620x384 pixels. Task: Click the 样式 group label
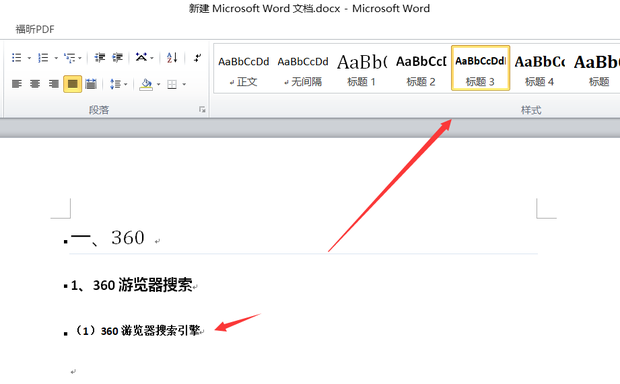click(x=531, y=110)
